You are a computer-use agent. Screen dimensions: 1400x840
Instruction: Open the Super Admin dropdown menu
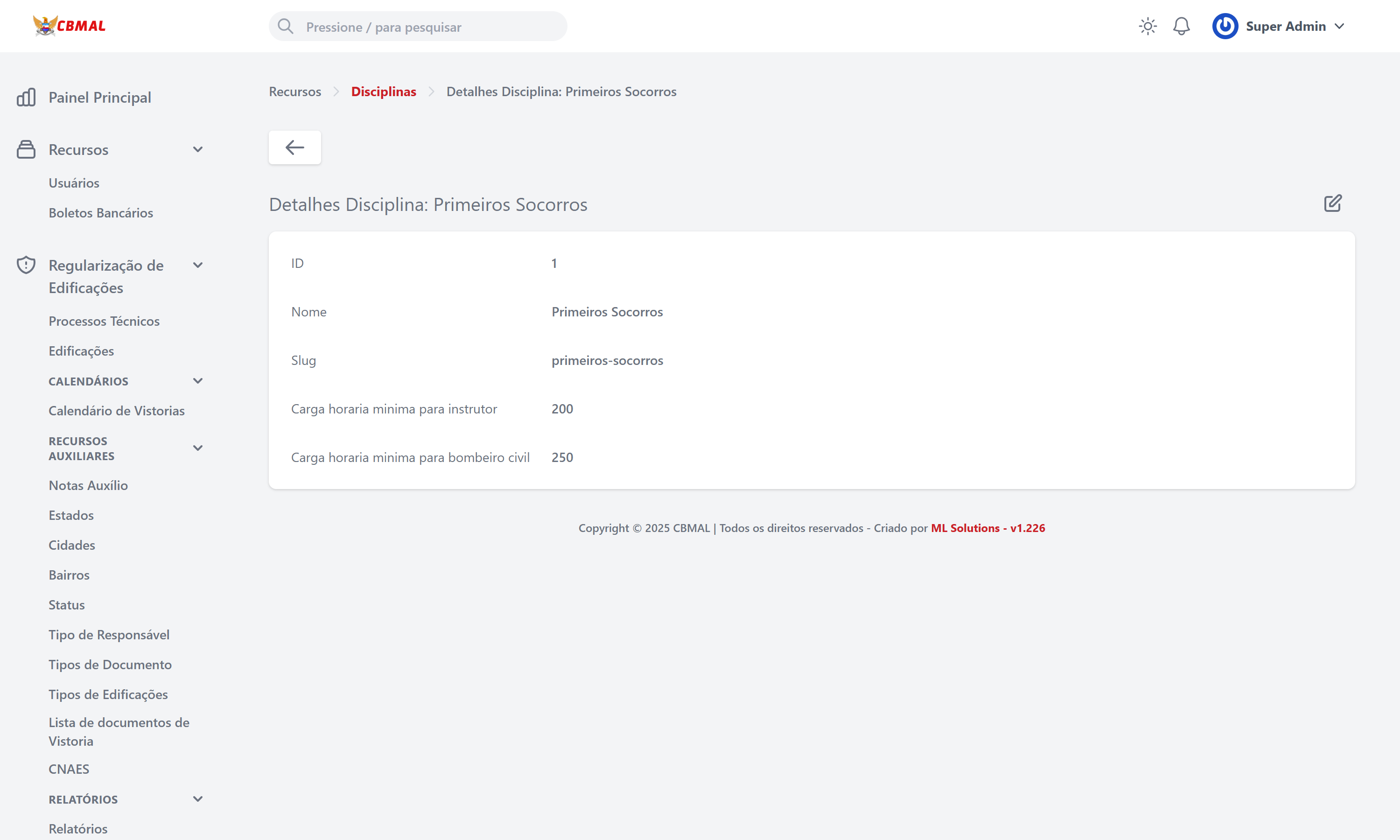coord(1339,26)
